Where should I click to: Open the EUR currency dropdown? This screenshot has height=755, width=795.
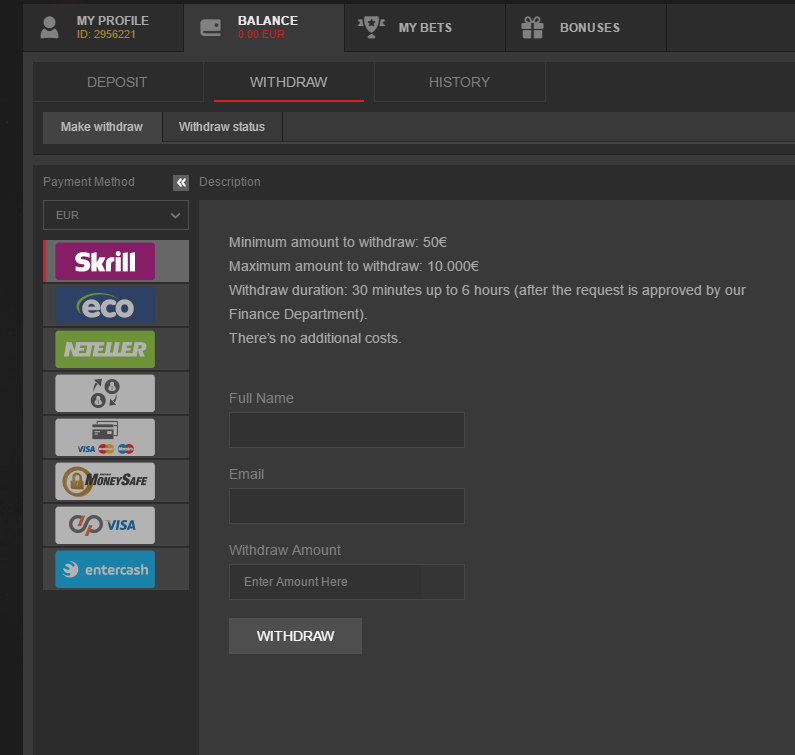tap(116, 215)
